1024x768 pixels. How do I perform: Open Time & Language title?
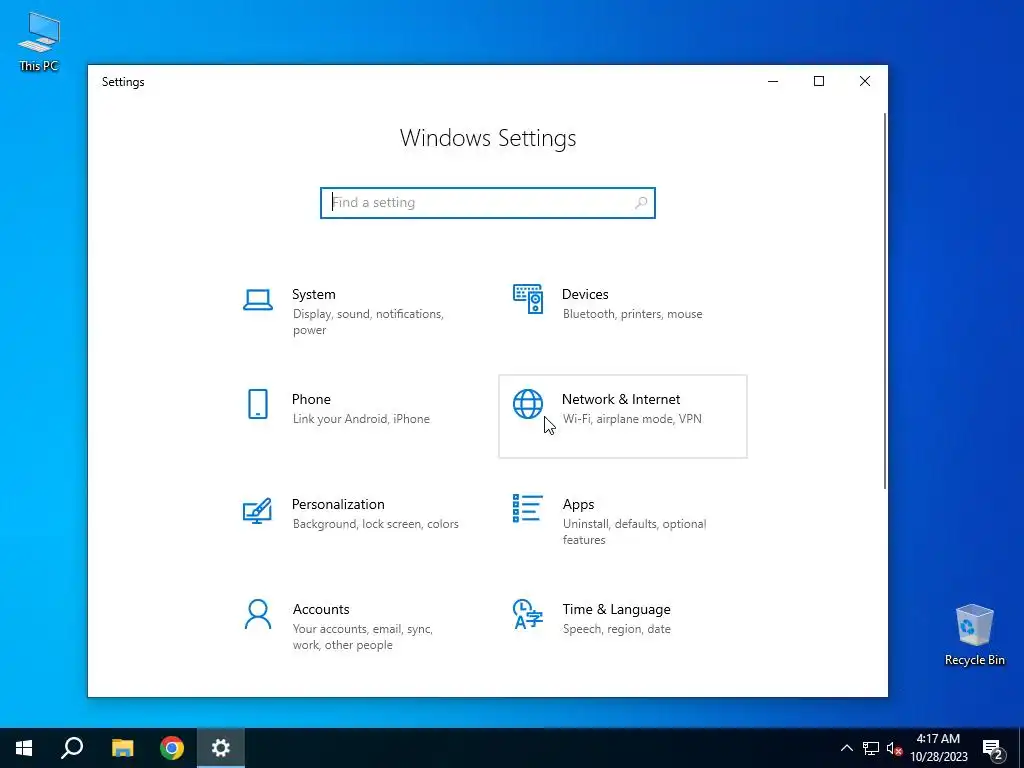pos(616,609)
